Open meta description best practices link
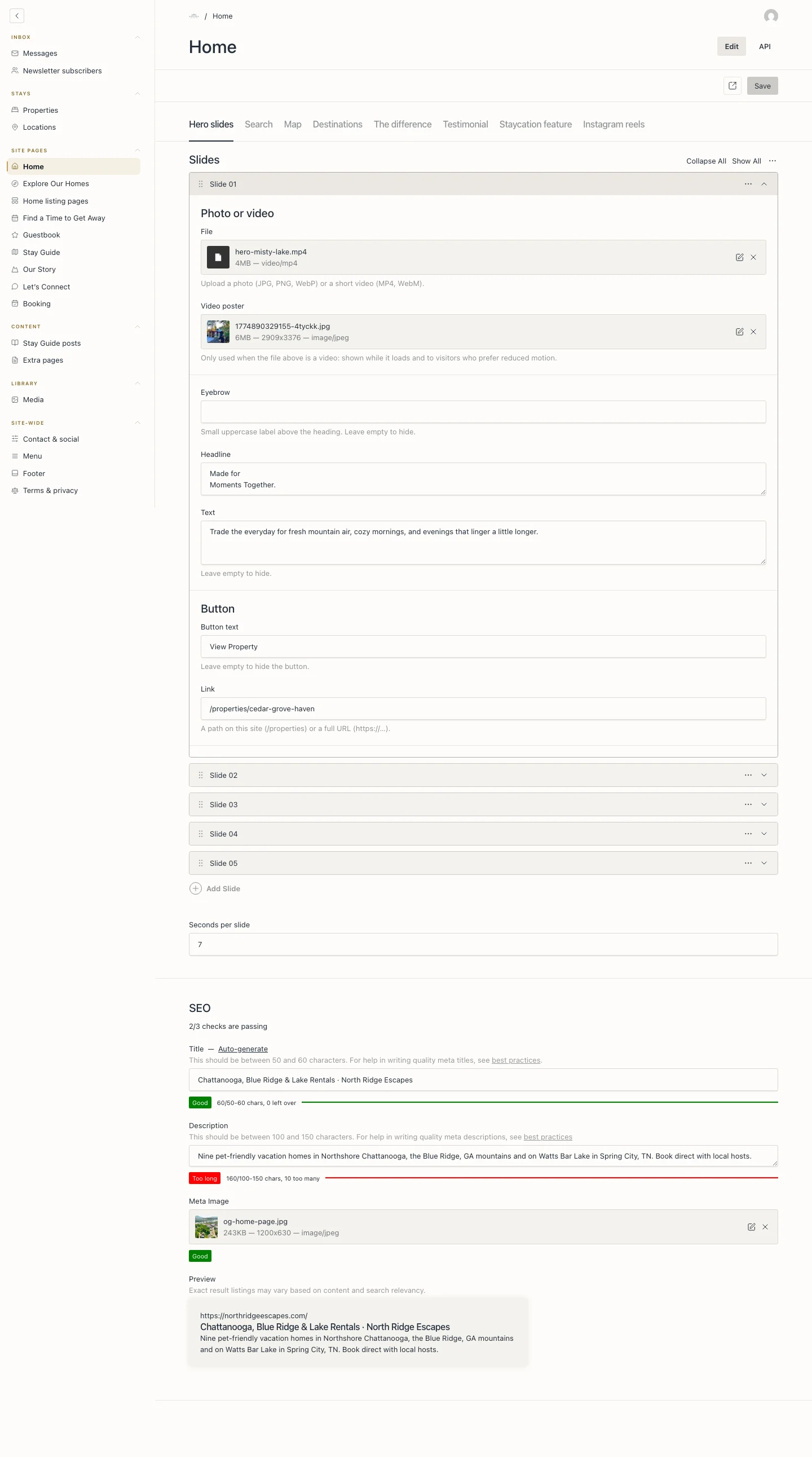The width and height of the screenshot is (812, 1457). click(x=548, y=1137)
